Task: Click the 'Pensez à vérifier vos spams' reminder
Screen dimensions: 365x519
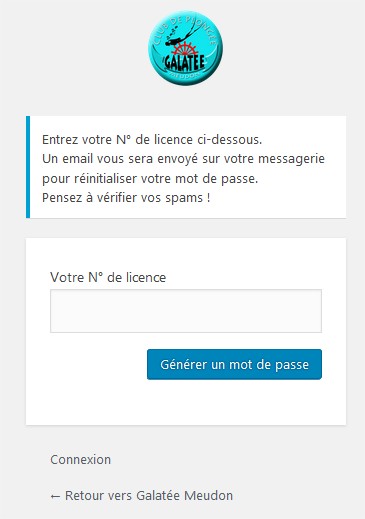Action: point(126,198)
